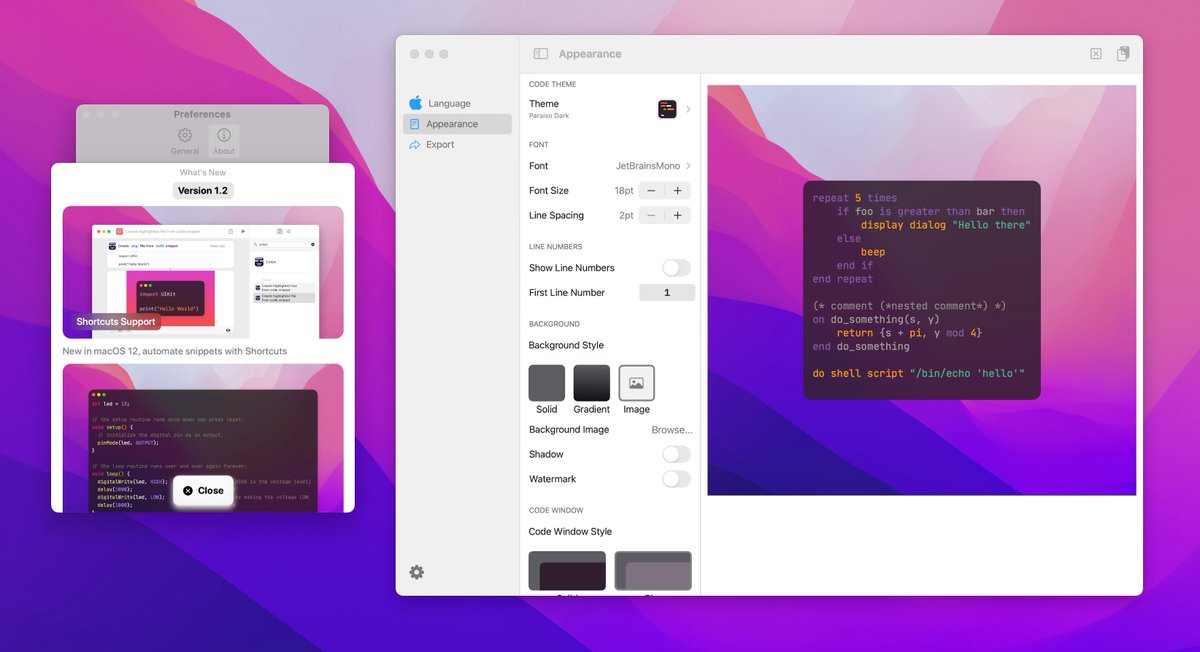Click the Version 1.2 badge
The width and height of the screenshot is (1200, 652).
click(x=203, y=190)
